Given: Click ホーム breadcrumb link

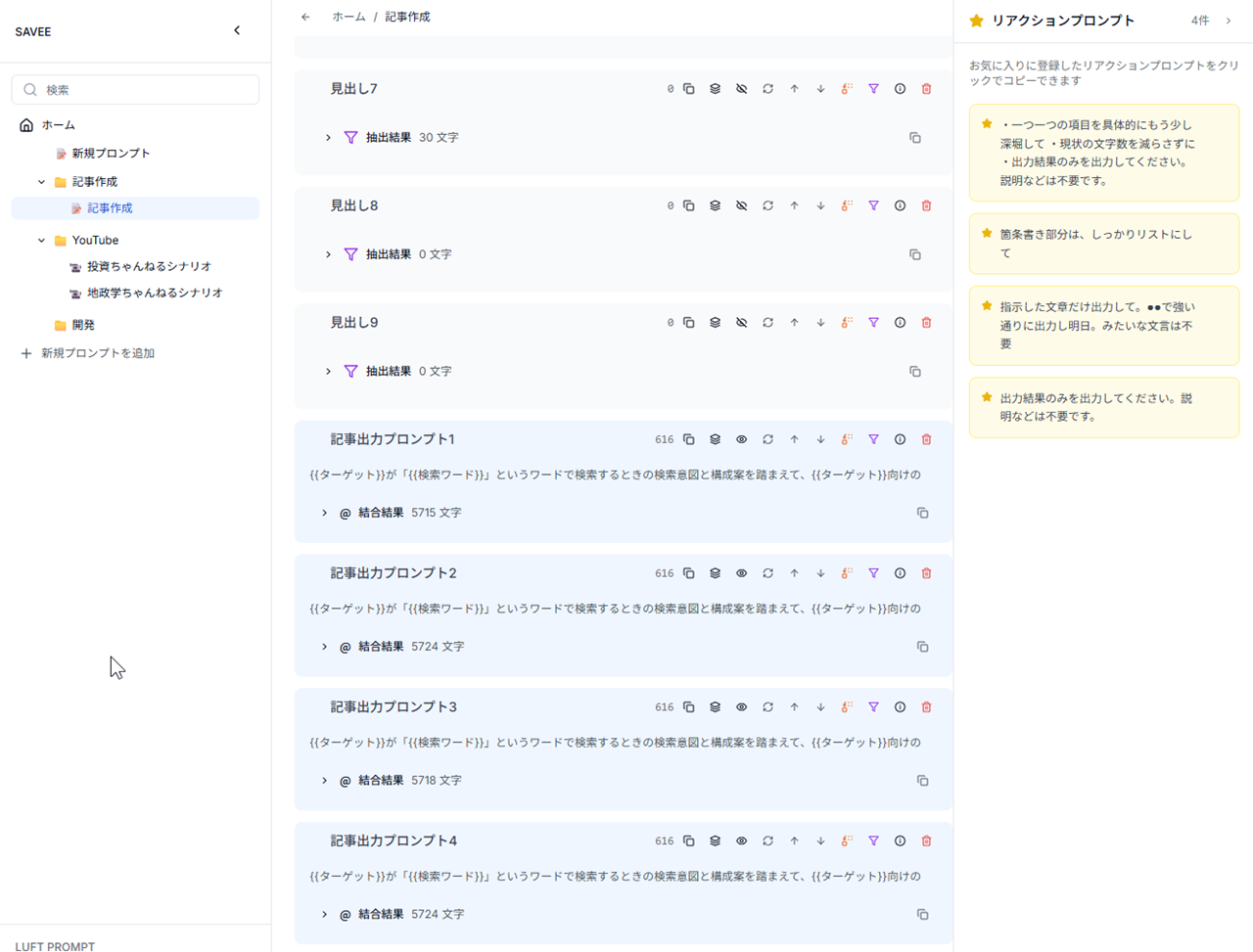Looking at the screenshot, I should point(348,17).
